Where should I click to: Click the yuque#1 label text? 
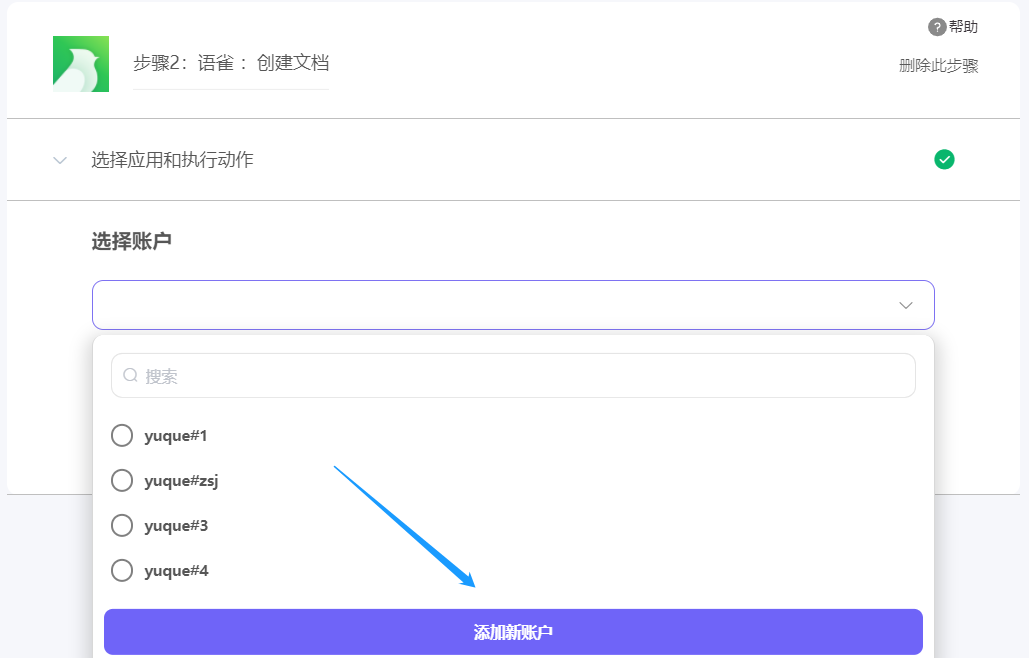176,436
